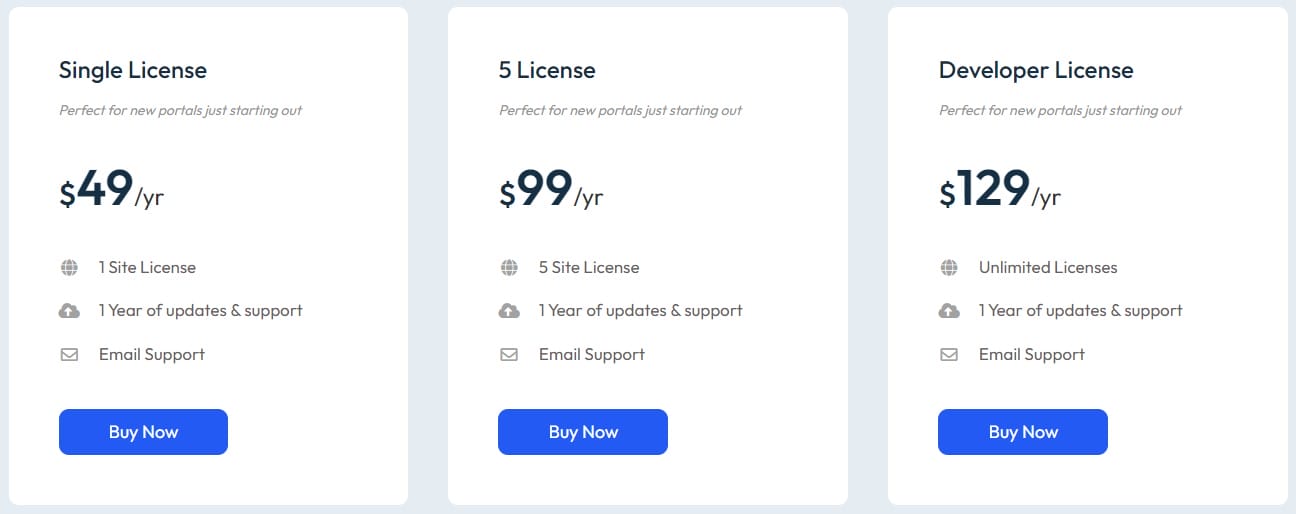Viewport: 1296px width, 514px height.
Task: Click the cloud upload icon in Developer License card
Action: point(949,311)
